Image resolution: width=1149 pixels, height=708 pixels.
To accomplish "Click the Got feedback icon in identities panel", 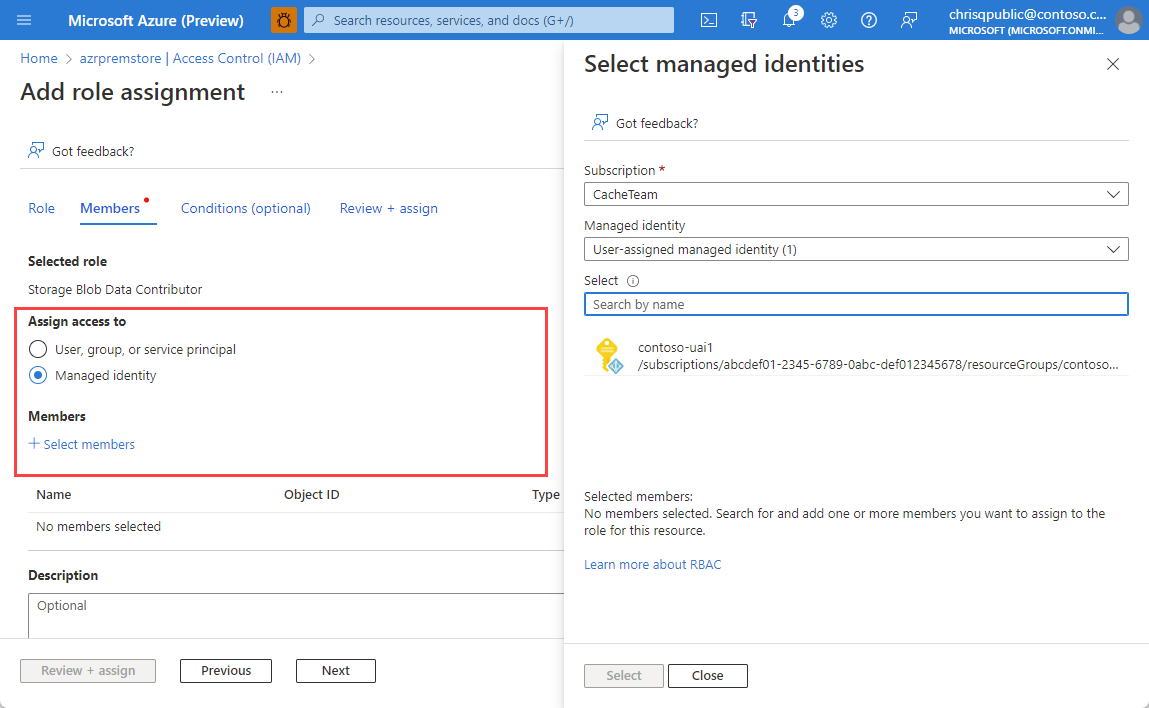I will coord(600,122).
